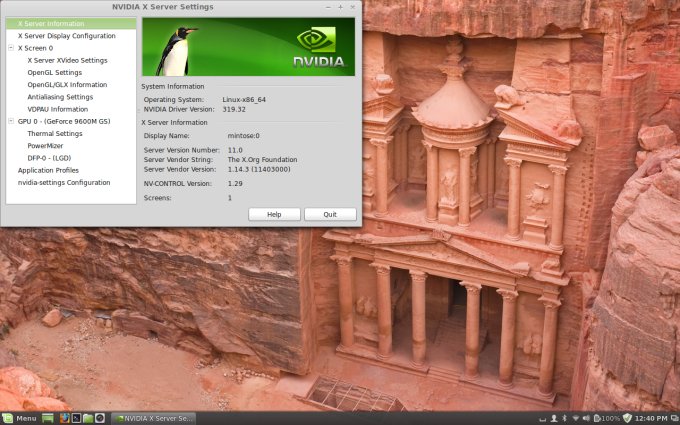Click the 12:40 PM clock
The image size is (680, 425).
click(x=651, y=418)
